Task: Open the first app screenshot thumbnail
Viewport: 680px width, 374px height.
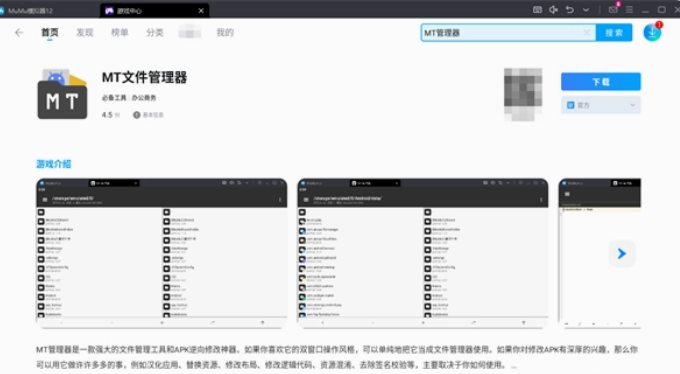Action: coord(161,253)
